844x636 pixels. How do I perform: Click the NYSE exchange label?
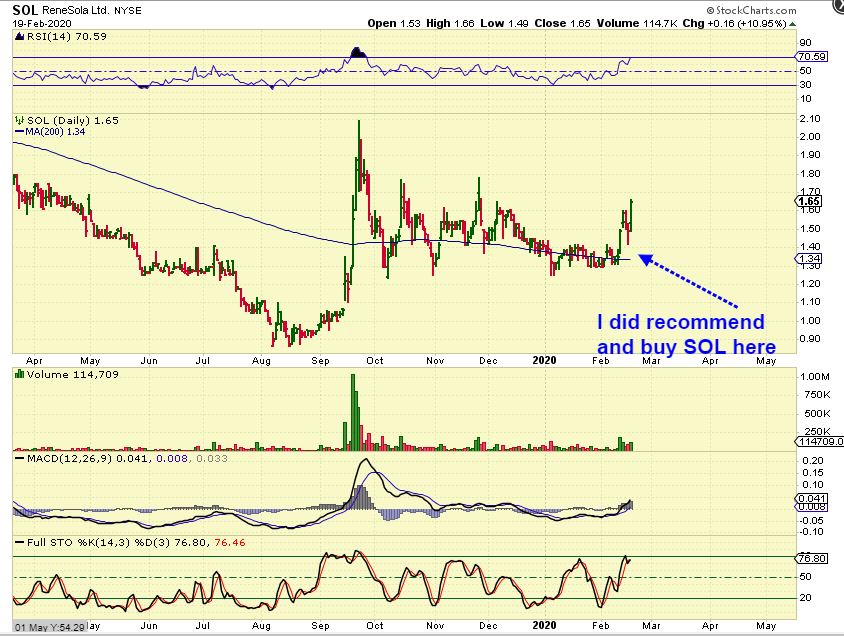[x=128, y=11]
